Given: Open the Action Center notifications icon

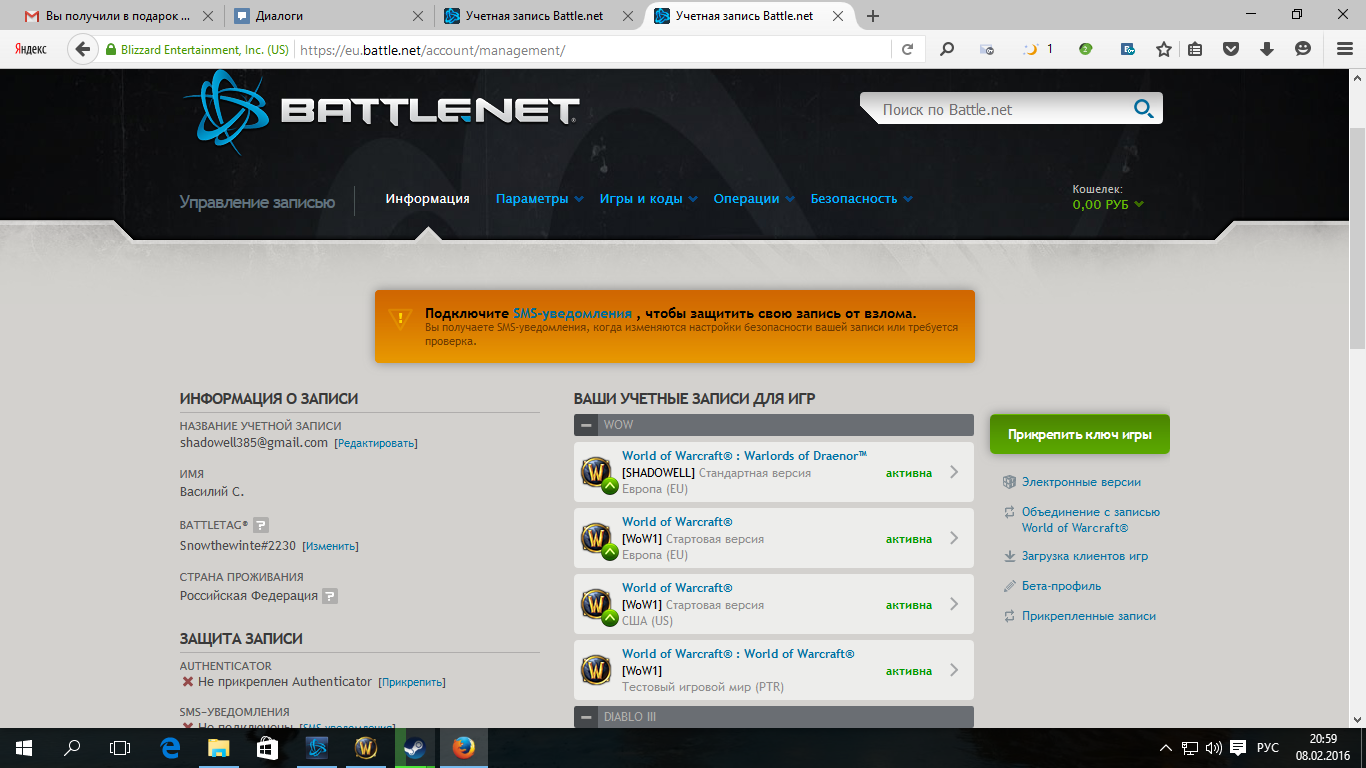Looking at the screenshot, I should (1238, 747).
